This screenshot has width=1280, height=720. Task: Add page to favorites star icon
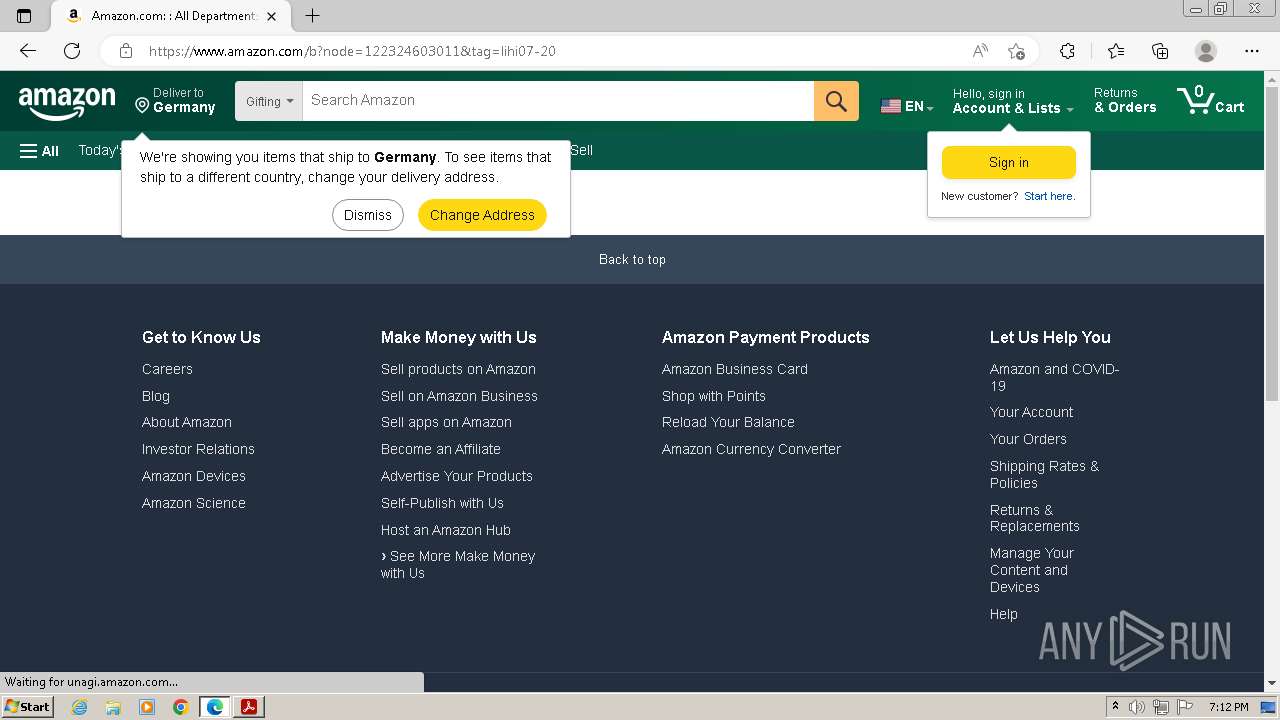click(1016, 51)
